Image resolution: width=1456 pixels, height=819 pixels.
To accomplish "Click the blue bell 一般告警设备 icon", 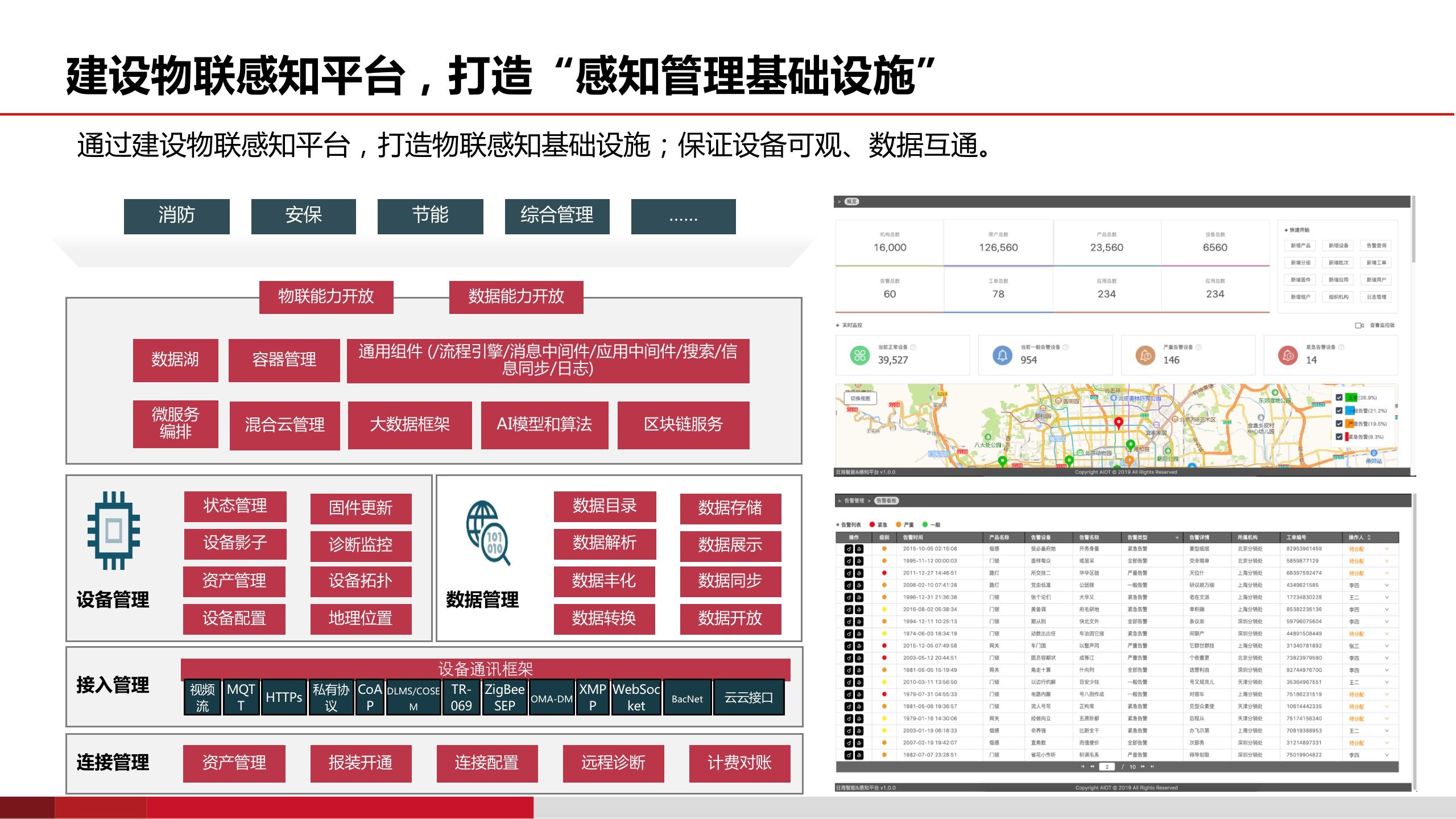I will (1002, 355).
